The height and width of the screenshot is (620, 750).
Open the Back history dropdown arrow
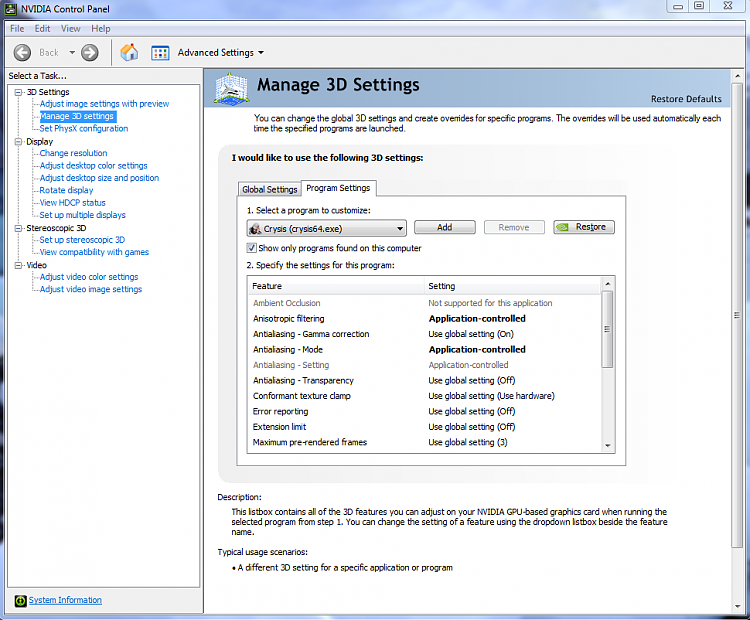(x=72, y=53)
